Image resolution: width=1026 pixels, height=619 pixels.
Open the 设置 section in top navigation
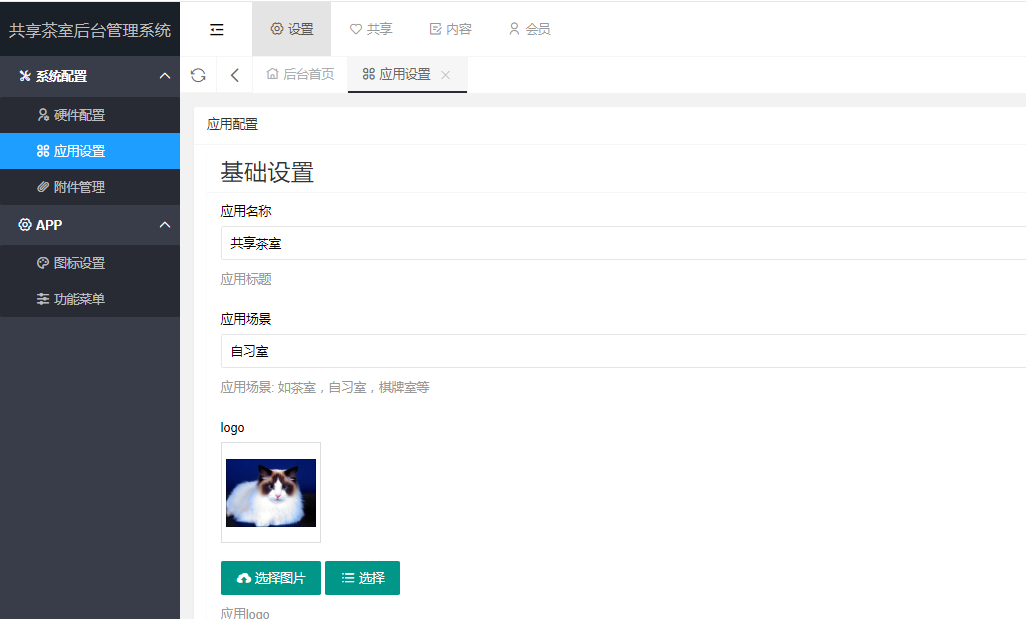291,29
